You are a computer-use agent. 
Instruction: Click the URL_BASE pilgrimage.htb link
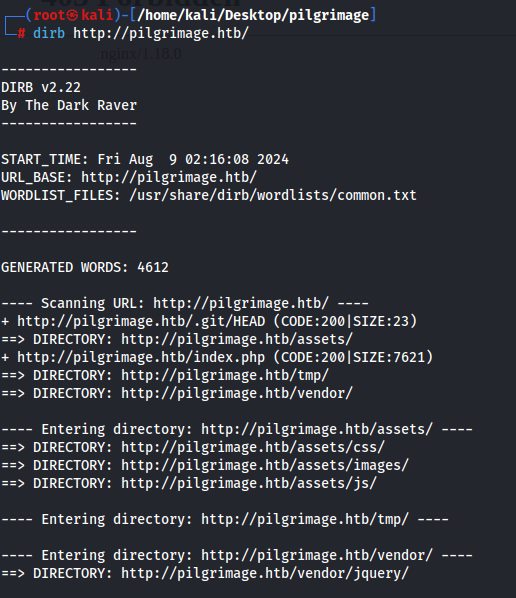(x=169, y=177)
